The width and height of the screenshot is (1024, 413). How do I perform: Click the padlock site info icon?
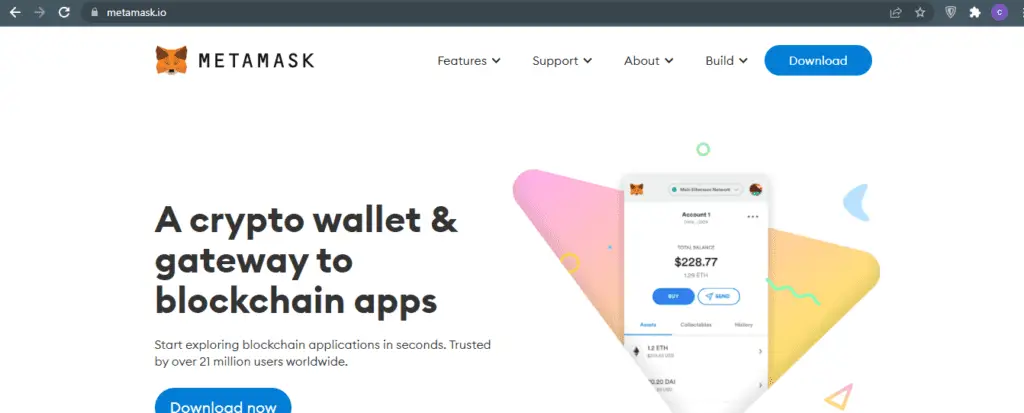[95, 12]
